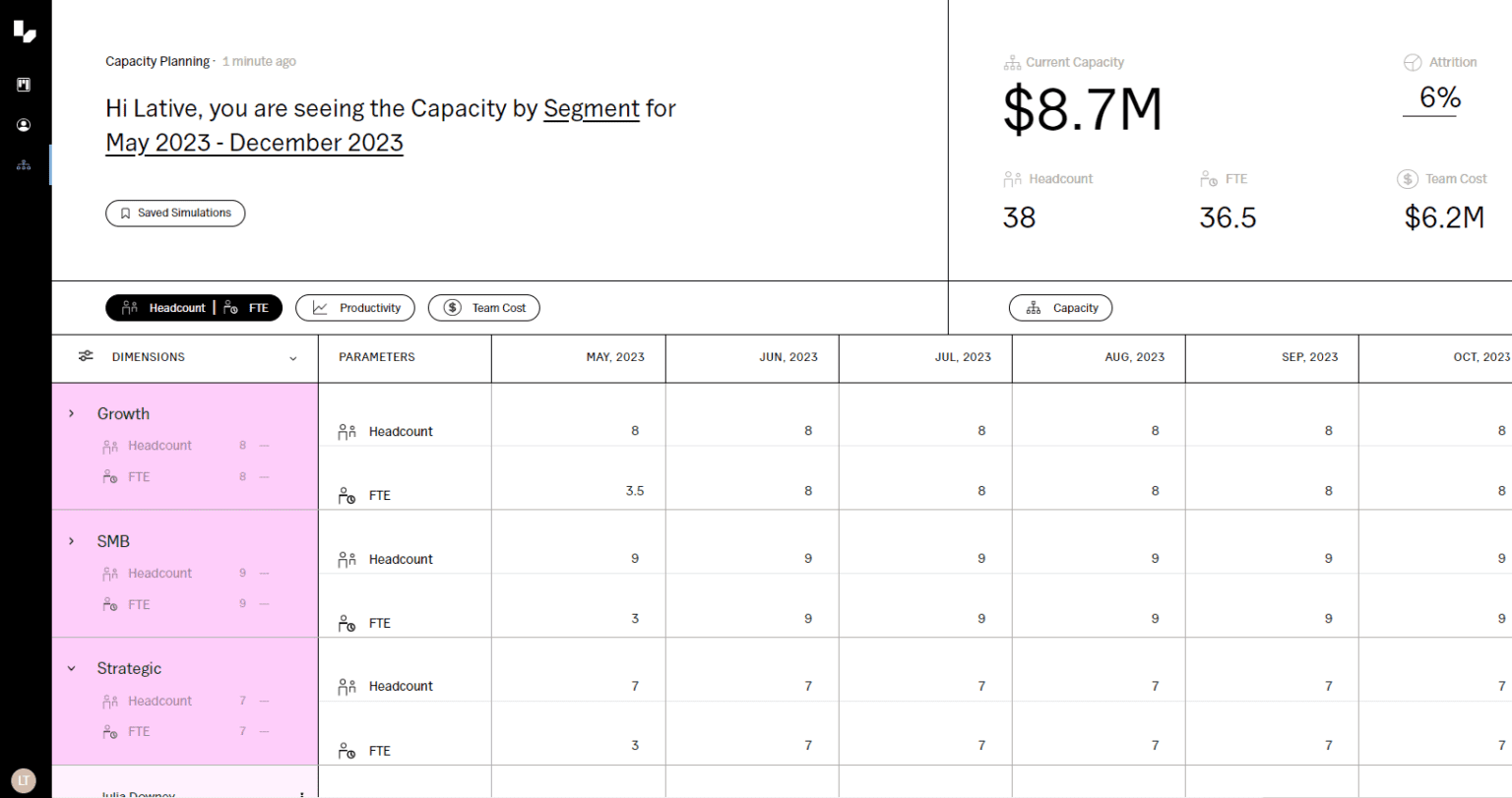
Task: Click the dollar icon inside Team Cost button
Action: [452, 307]
